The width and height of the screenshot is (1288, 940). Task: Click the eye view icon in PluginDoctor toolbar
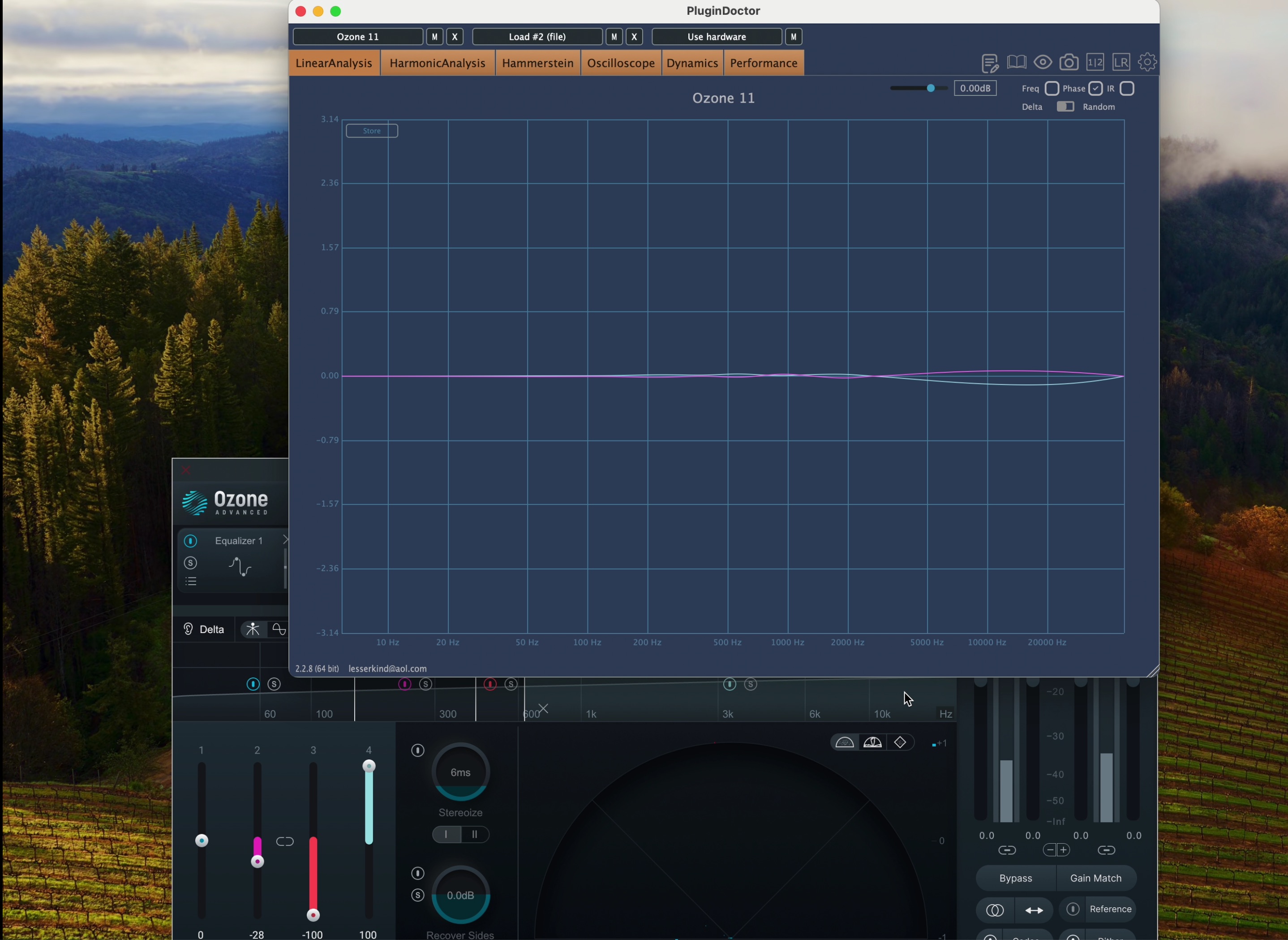(x=1042, y=62)
